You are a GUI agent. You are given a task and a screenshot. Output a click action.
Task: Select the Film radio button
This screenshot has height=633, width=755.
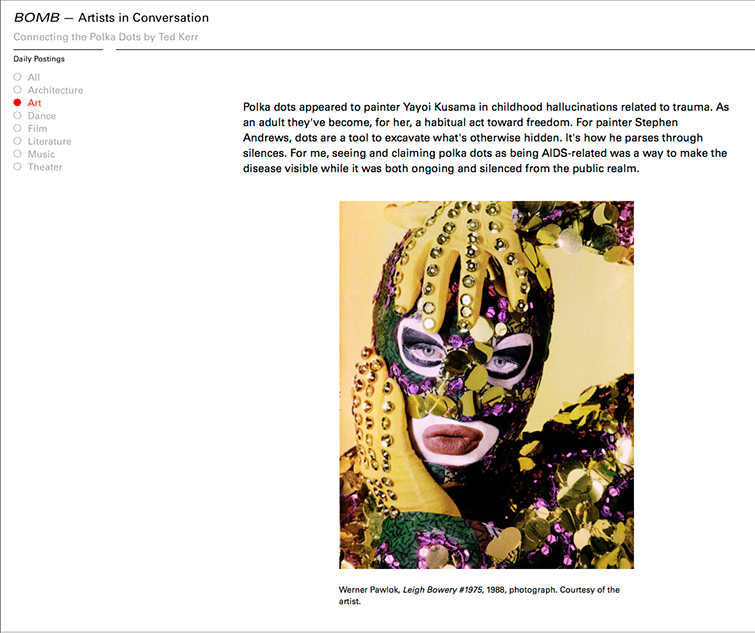click(17, 129)
